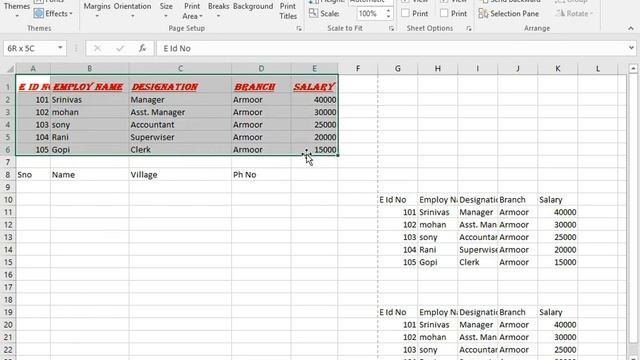Viewport: 640px width, 360px height.
Task: Click the Selection Pane icon
Action: tap(483, 13)
